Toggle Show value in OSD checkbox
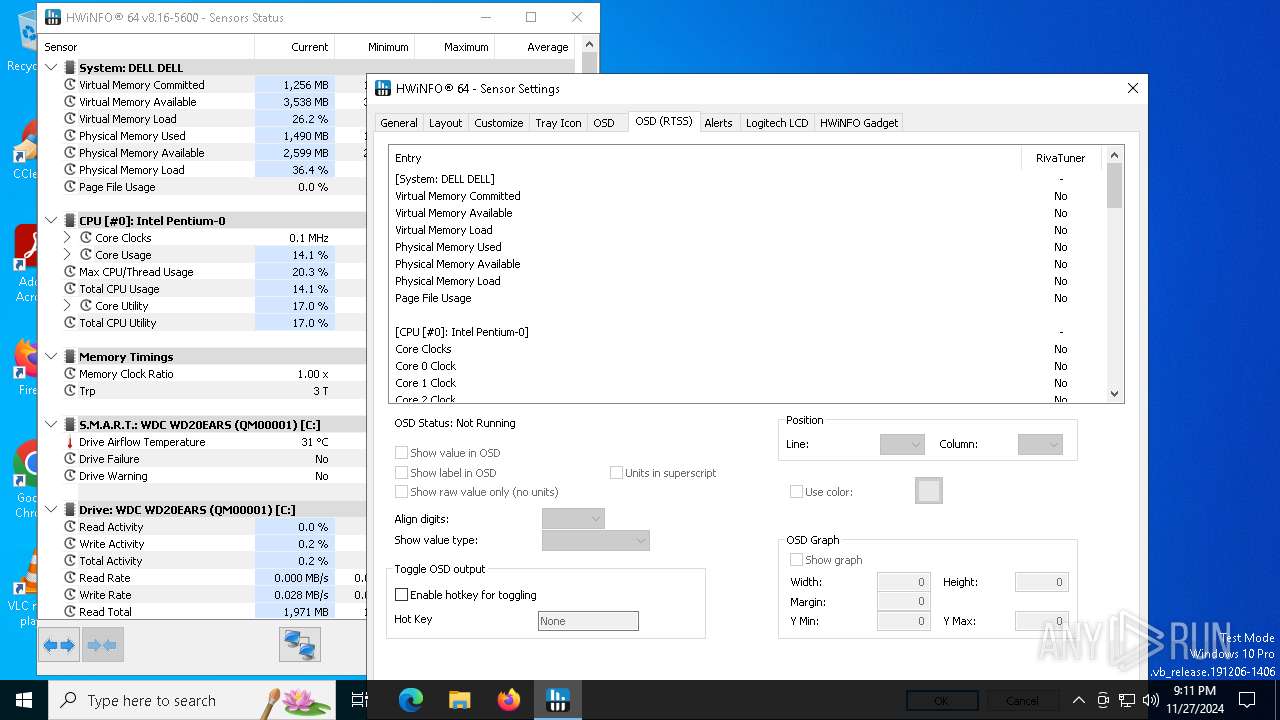Viewport: 1280px width, 720px height. (401, 453)
